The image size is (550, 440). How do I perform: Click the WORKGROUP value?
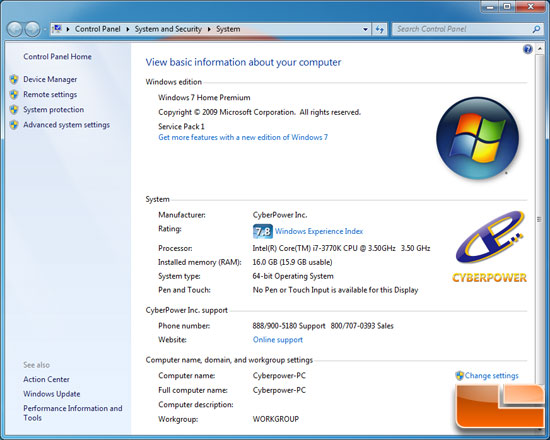(x=276, y=419)
